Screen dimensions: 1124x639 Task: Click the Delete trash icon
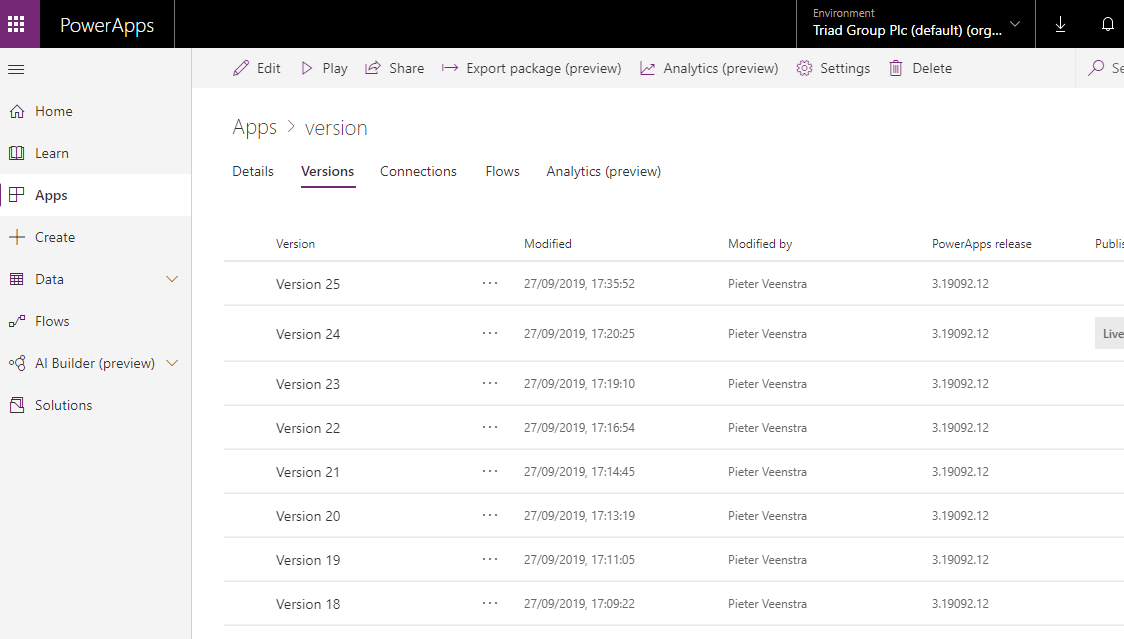896,68
